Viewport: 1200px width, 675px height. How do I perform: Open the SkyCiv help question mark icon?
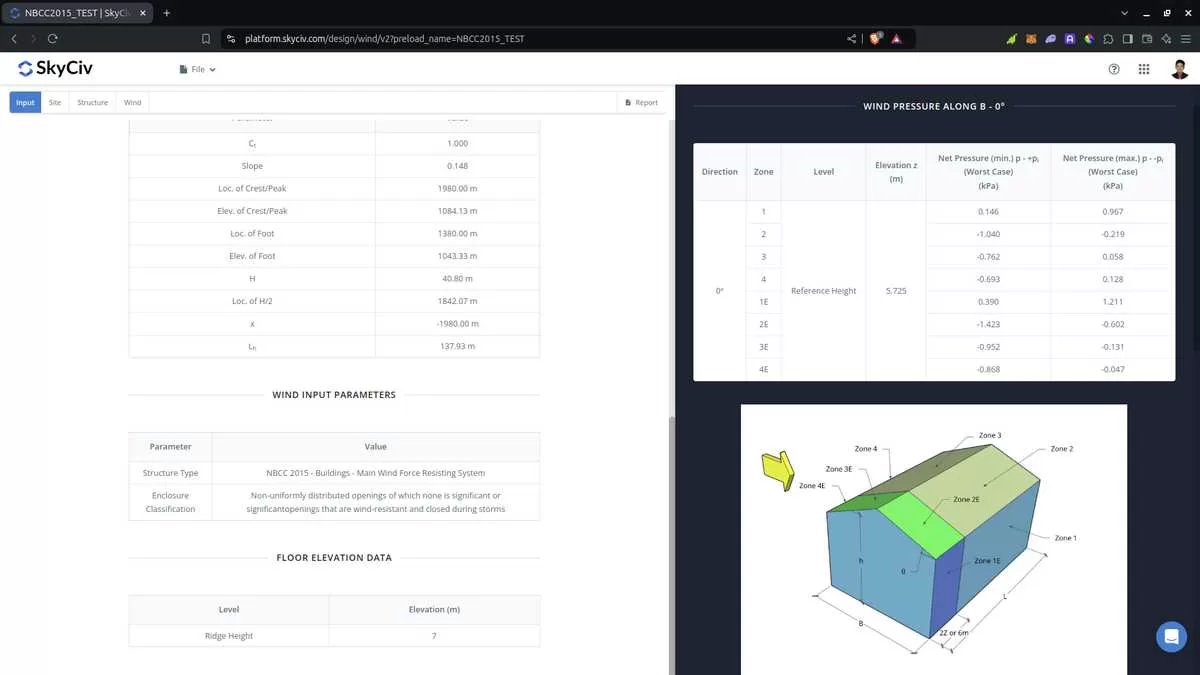[1114, 69]
